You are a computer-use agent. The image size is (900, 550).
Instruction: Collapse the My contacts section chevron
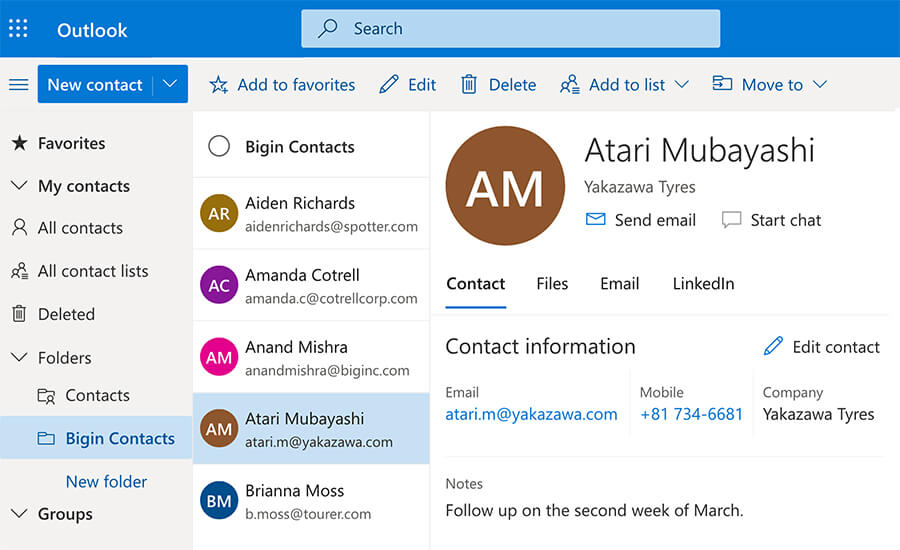(19, 185)
